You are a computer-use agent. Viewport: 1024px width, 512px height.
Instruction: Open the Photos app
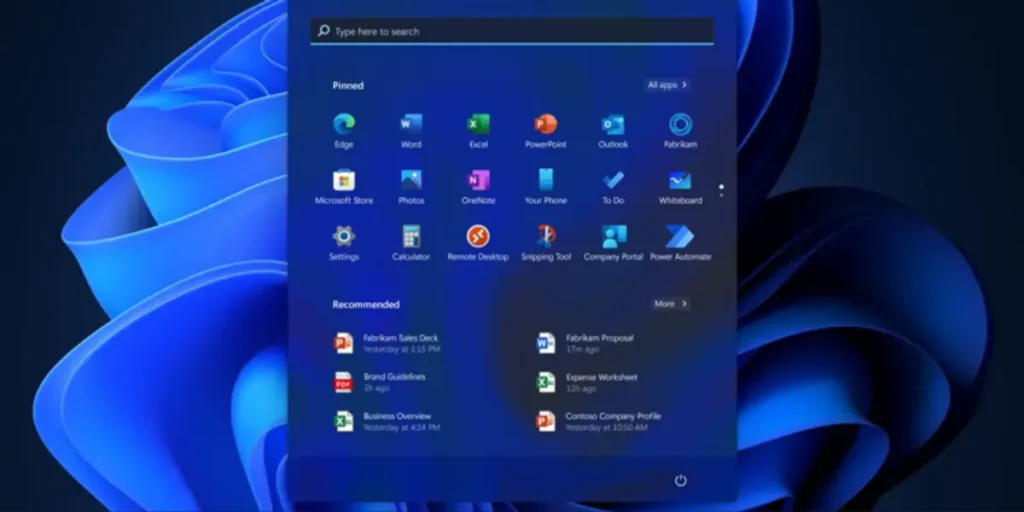pyautogui.click(x=411, y=187)
